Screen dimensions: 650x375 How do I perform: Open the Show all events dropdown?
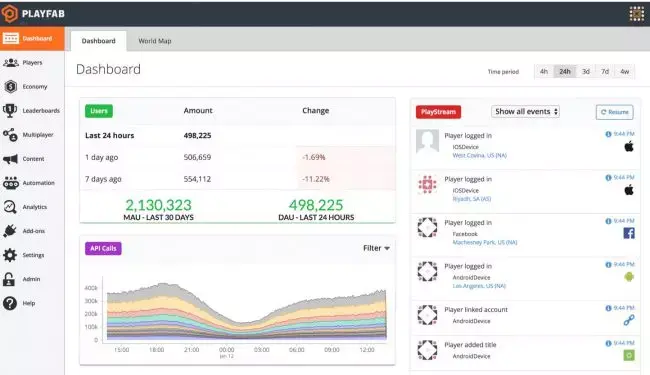point(526,111)
